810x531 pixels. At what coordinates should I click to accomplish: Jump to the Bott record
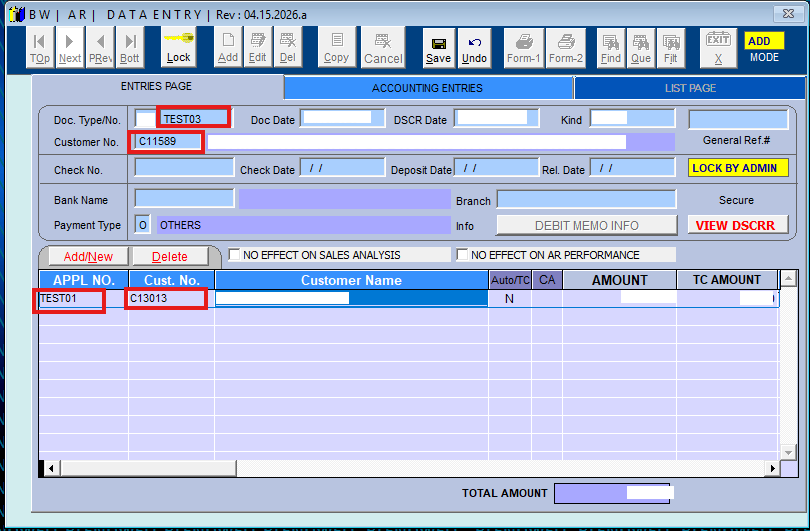tap(130, 48)
